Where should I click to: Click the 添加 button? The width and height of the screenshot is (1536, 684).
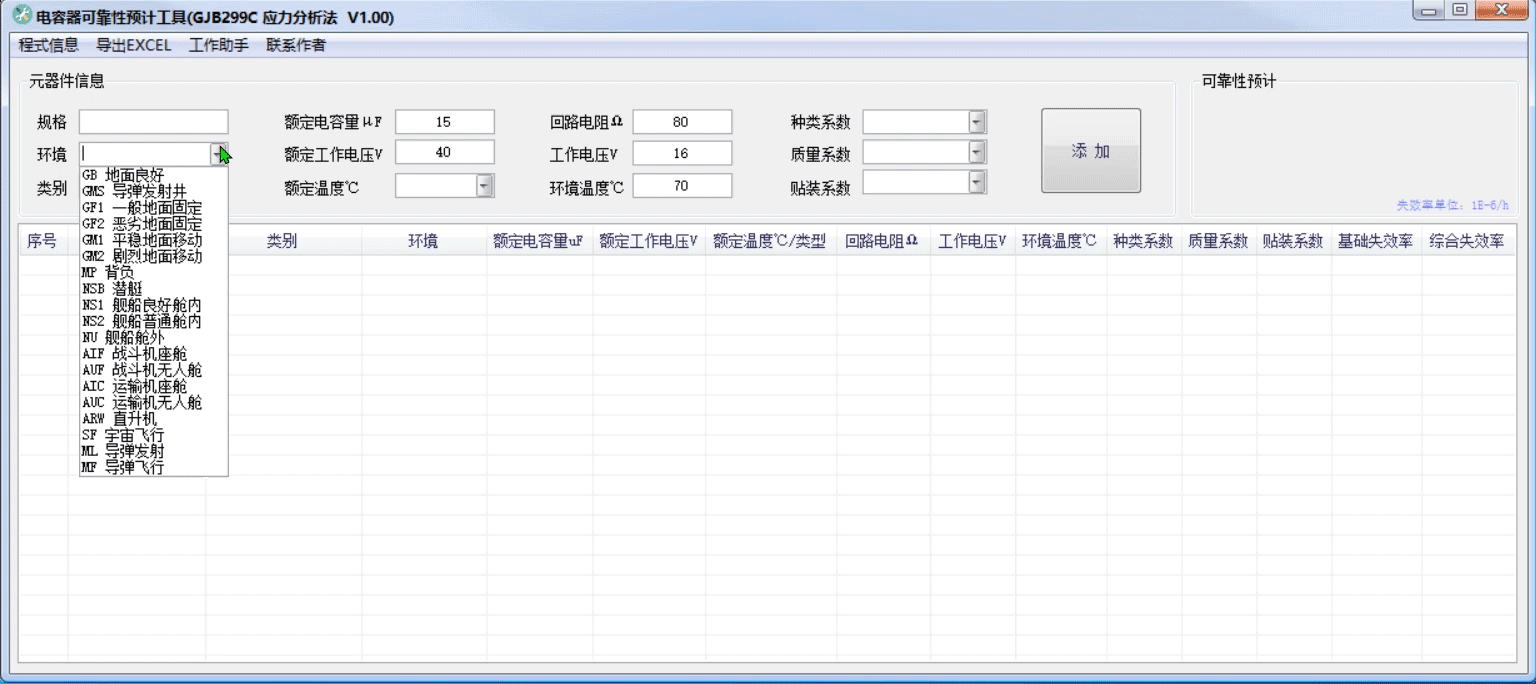point(1090,151)
